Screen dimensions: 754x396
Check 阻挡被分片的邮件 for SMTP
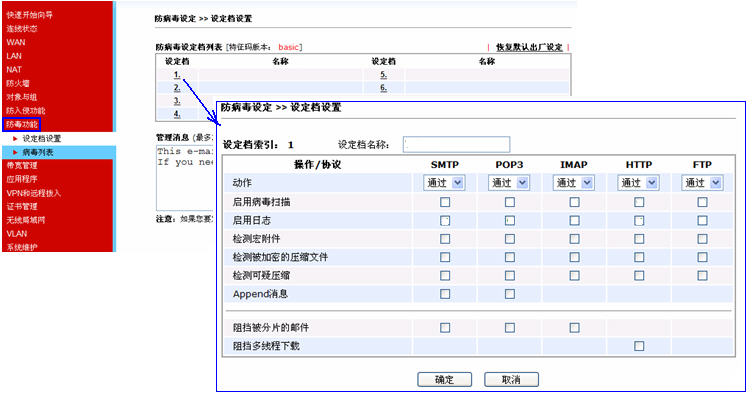coord(445,328)
